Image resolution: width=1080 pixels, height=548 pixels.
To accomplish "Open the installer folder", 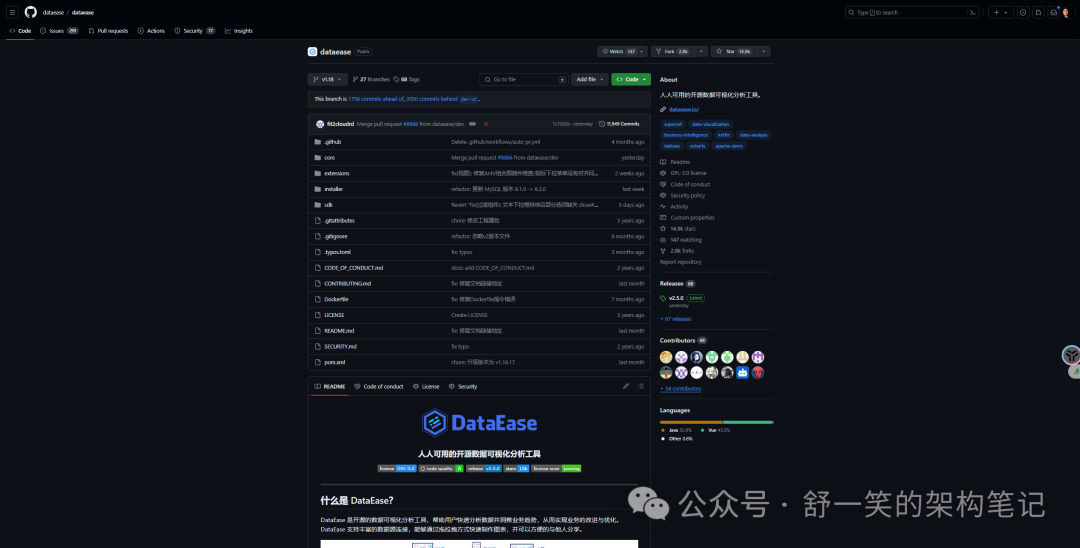I will tap(333, 189).
